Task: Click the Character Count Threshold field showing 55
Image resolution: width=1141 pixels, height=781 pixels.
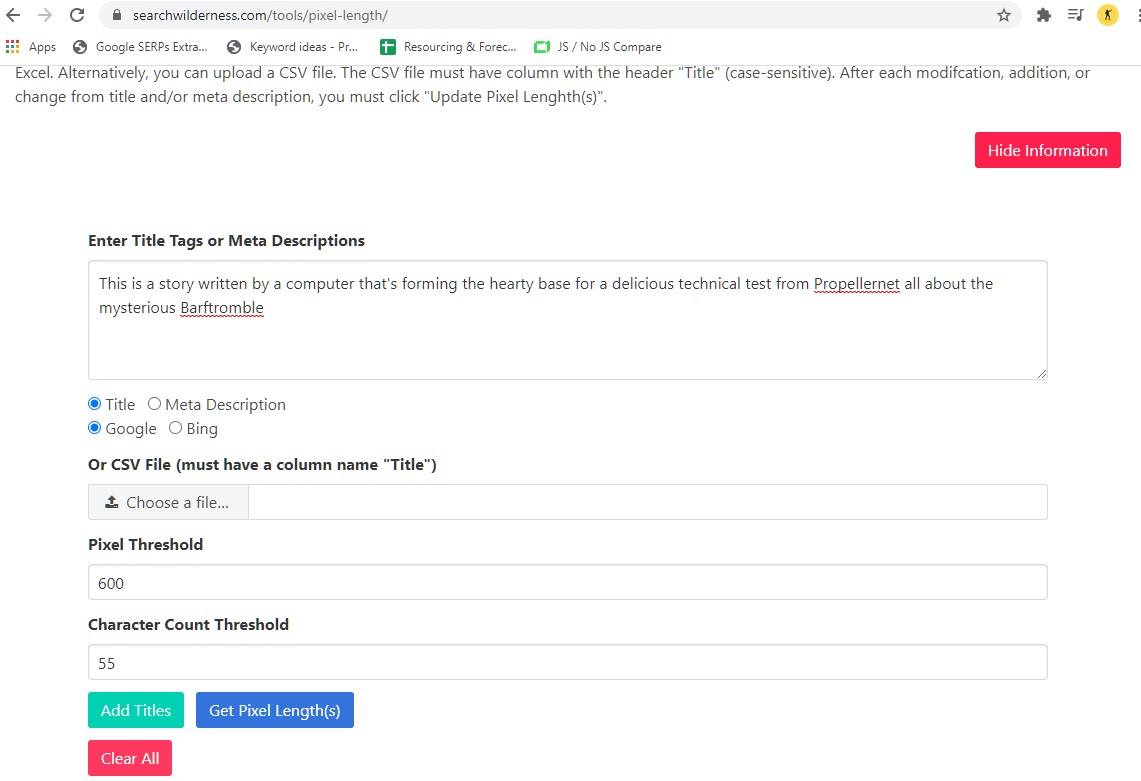Action: point(568,662)
